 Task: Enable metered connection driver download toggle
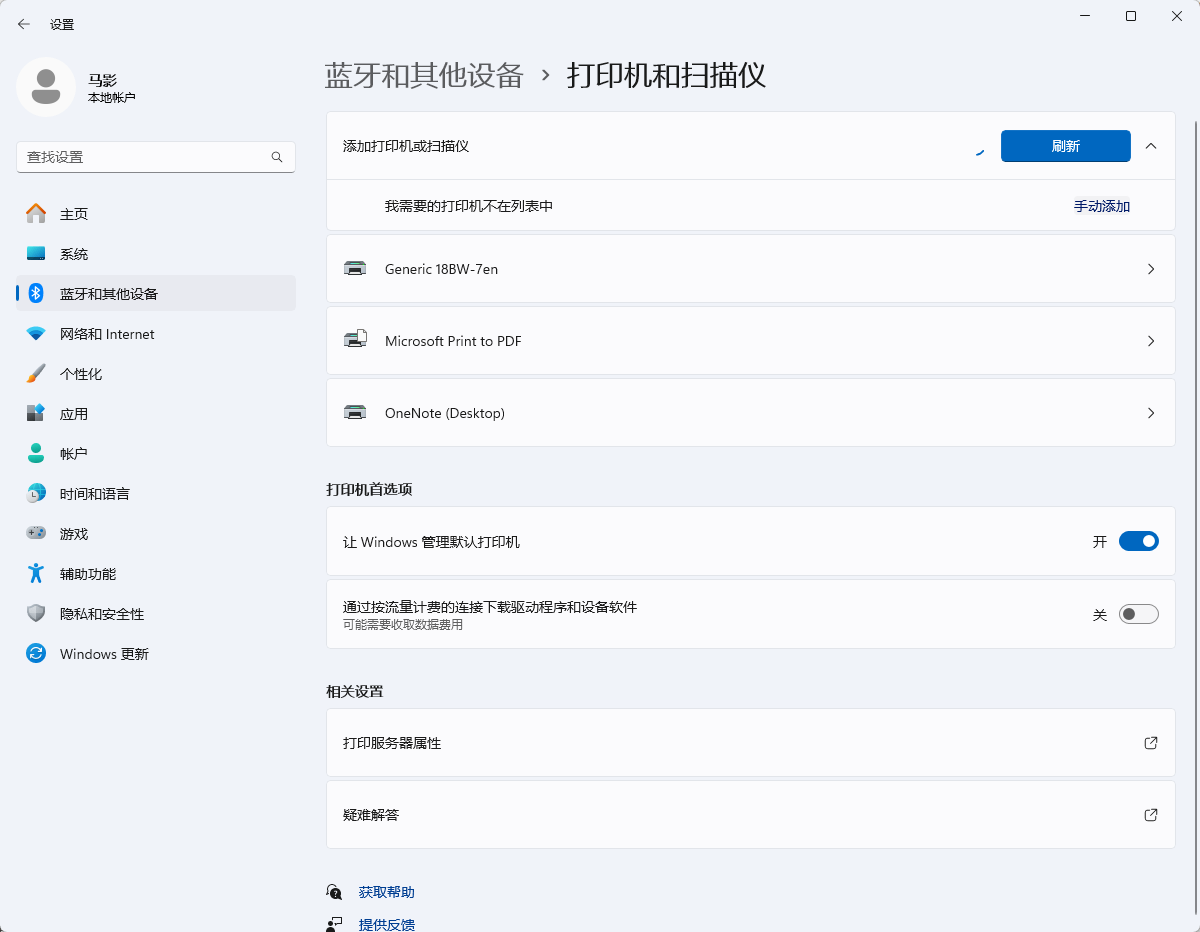pos(1138,614)
